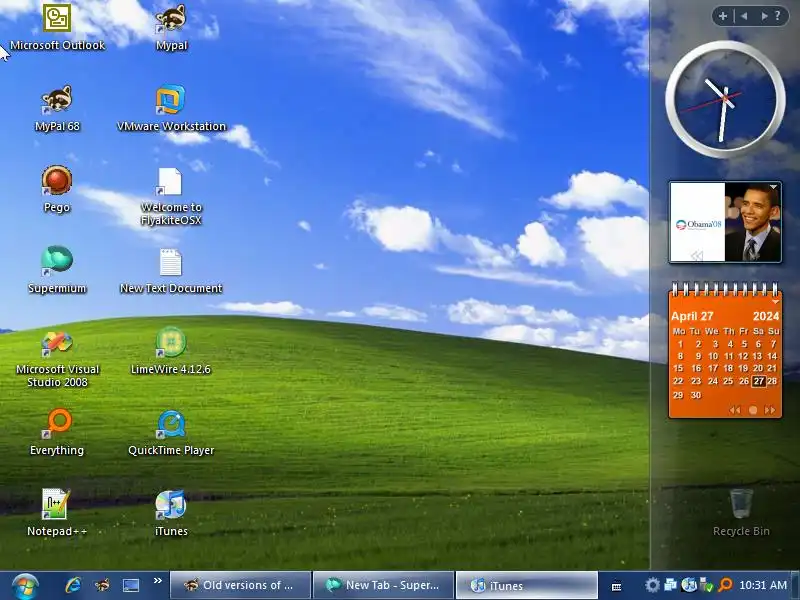Launch Internet Explorer from Quick Launch
The width and height of the screenshot is (800, 600).
click(73, 585)
